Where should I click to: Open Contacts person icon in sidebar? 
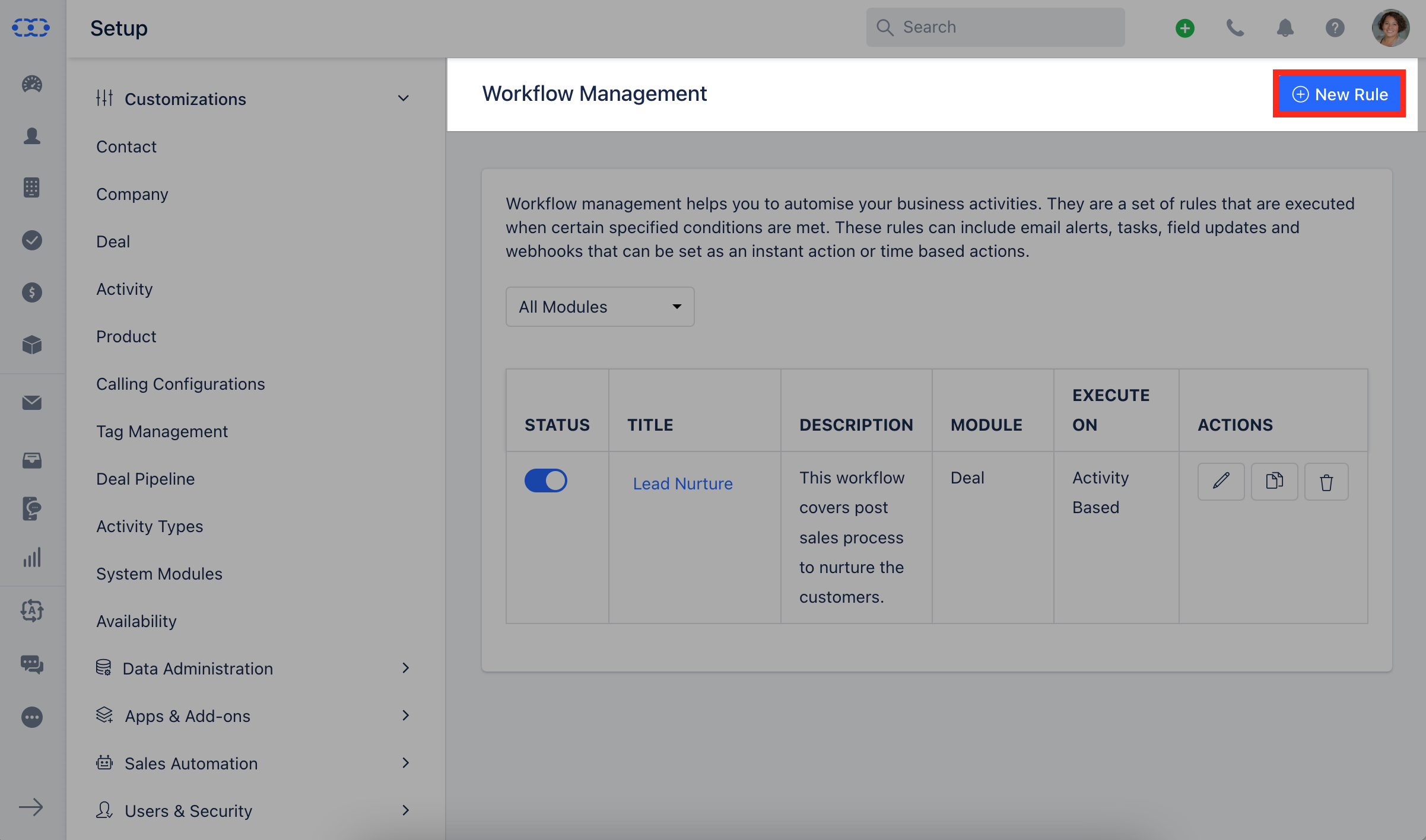[x=32, y=136]
